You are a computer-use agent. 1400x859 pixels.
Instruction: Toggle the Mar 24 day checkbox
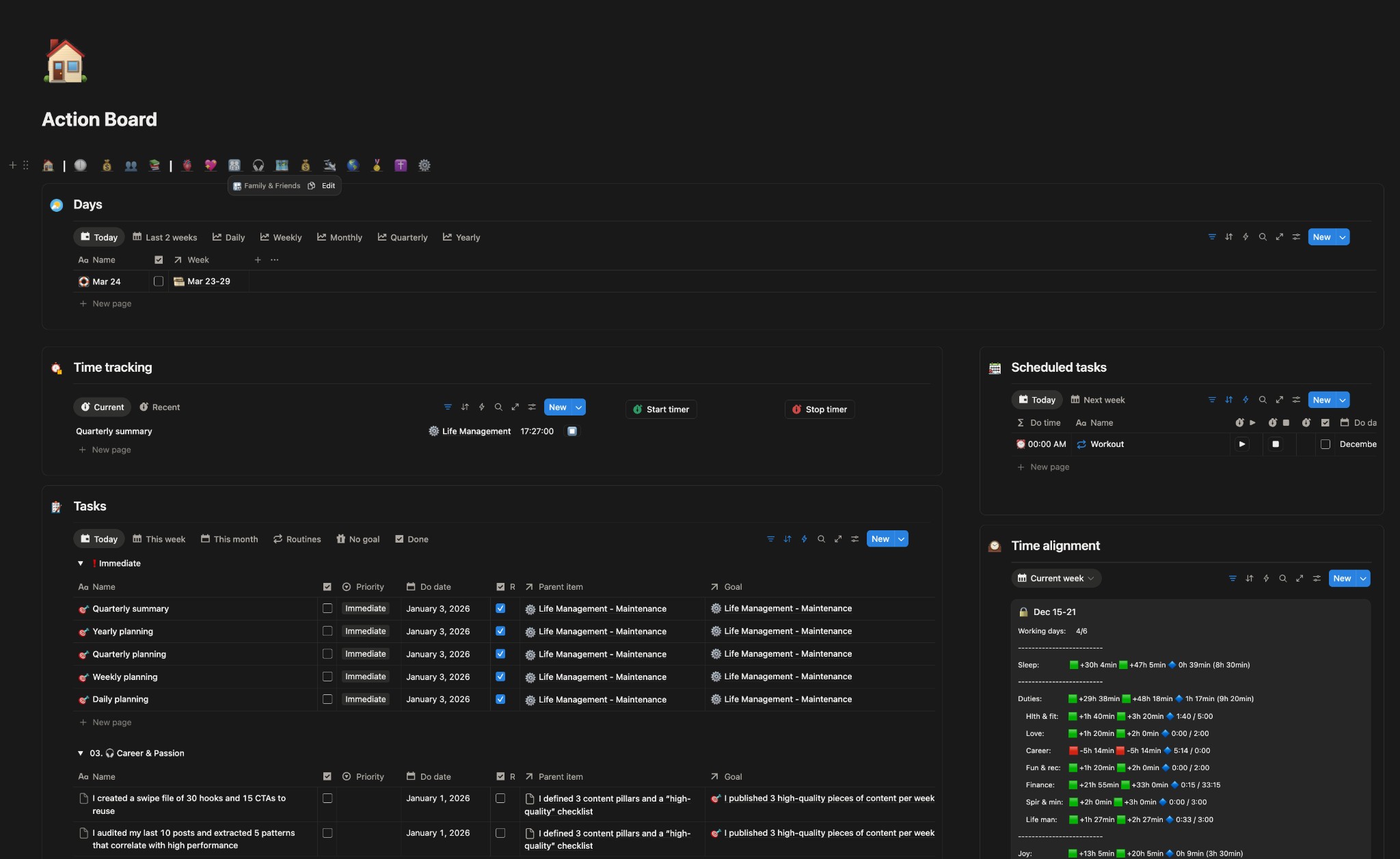tap(159, 282)
